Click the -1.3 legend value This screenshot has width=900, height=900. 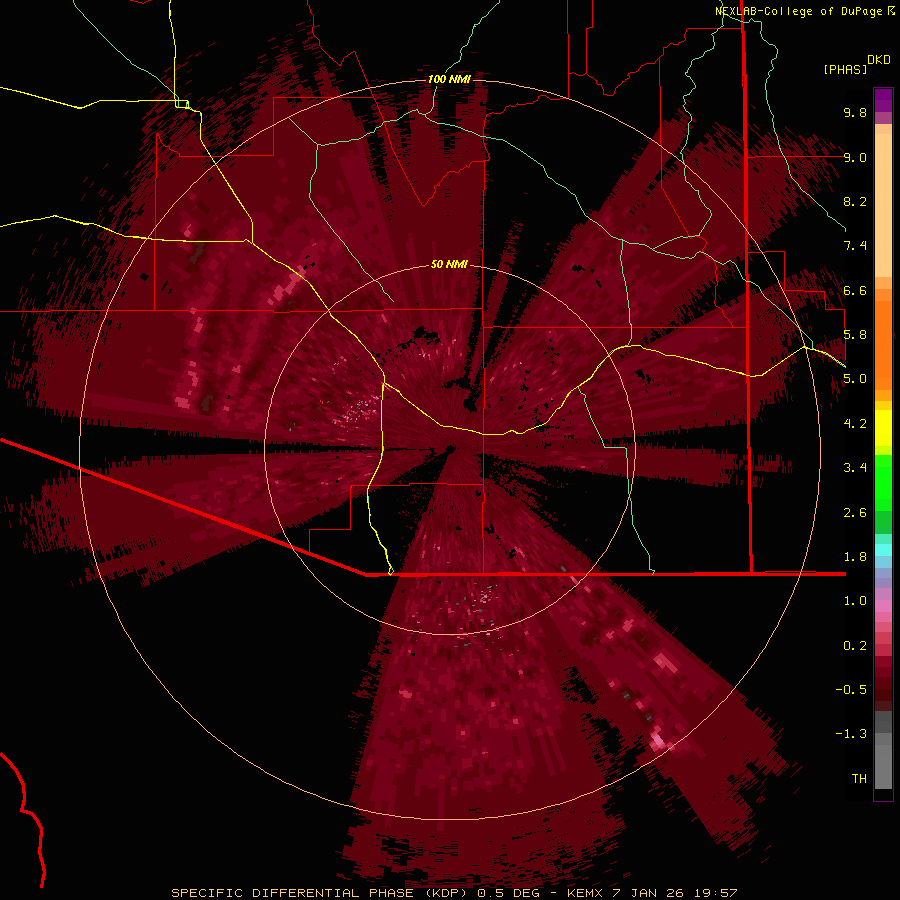pyautogui.click(x=851, y=734)
